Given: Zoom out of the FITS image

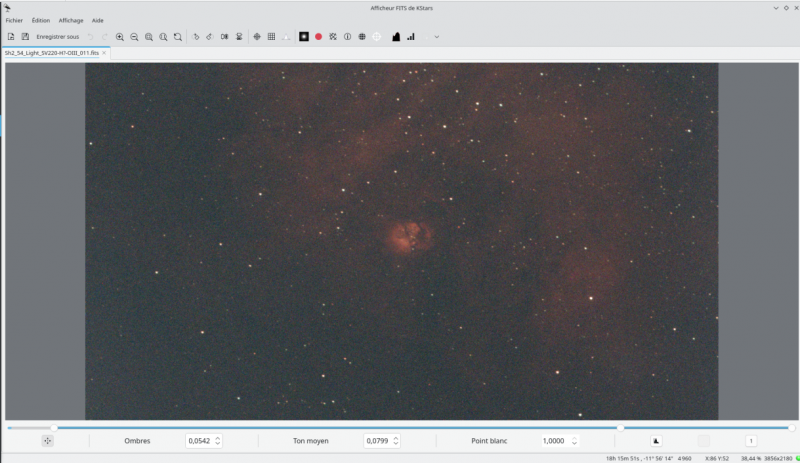Looking at the screenshot, I should pos(134,37).
